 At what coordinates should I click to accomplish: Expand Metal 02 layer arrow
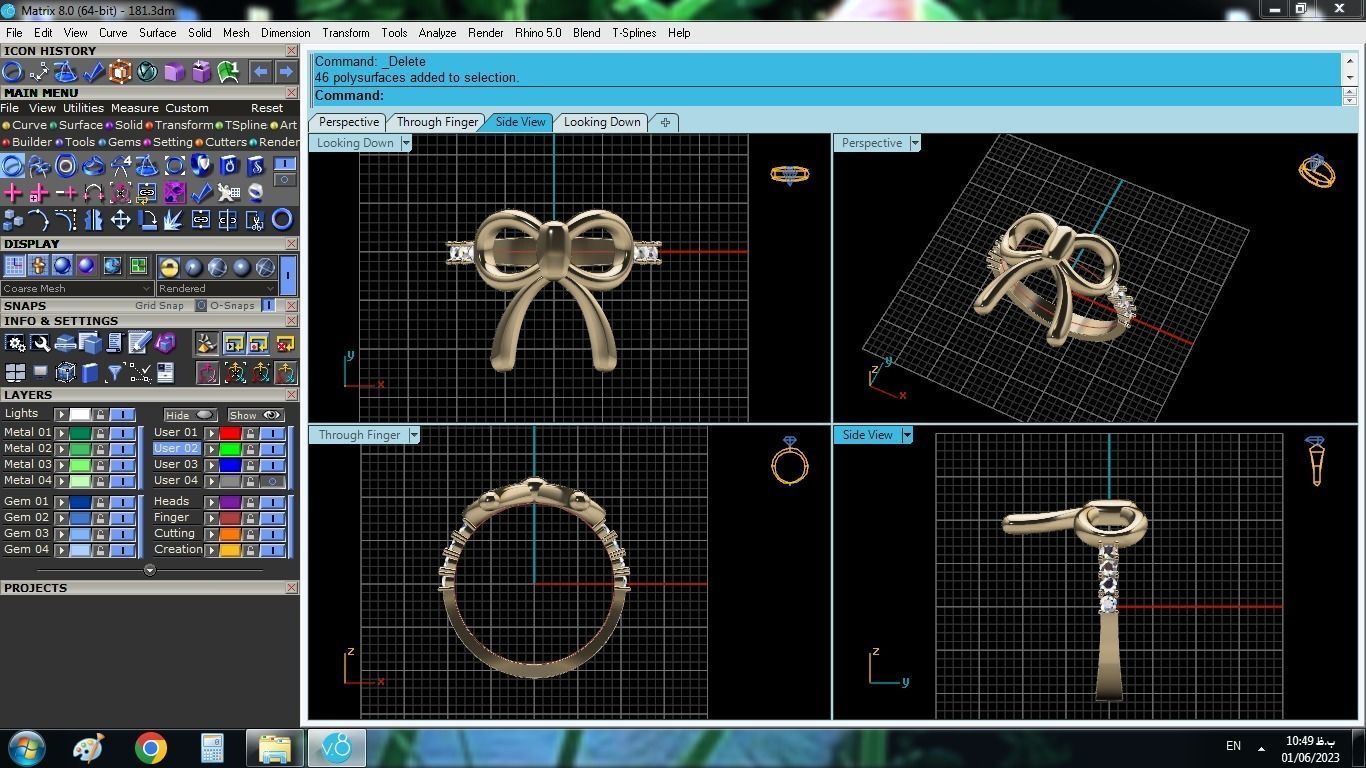click(x=61, y=449)
